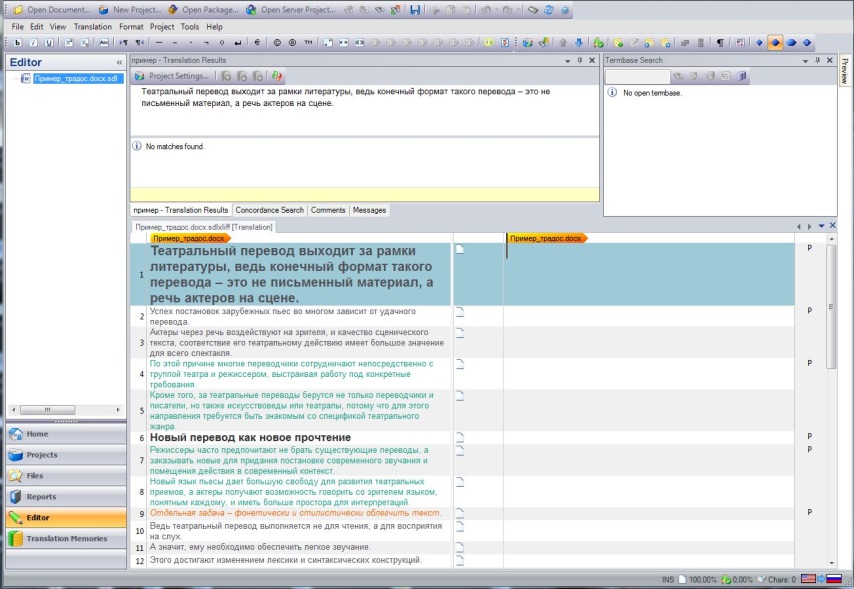This screenshot has height=589, width=854.
Task: Click the blue down arrow toolbar icon
Action: [x=577, y=43]
